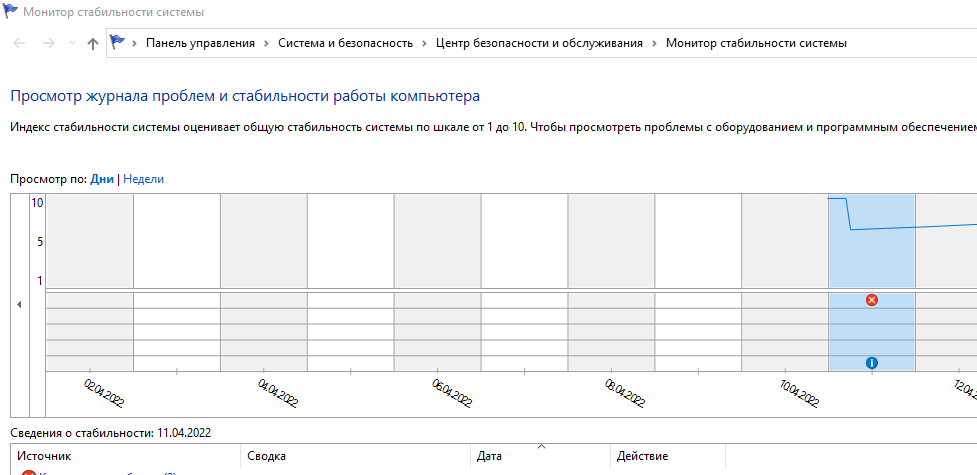
Task: Switch view to Дни
Action: (x=102, y=179)
